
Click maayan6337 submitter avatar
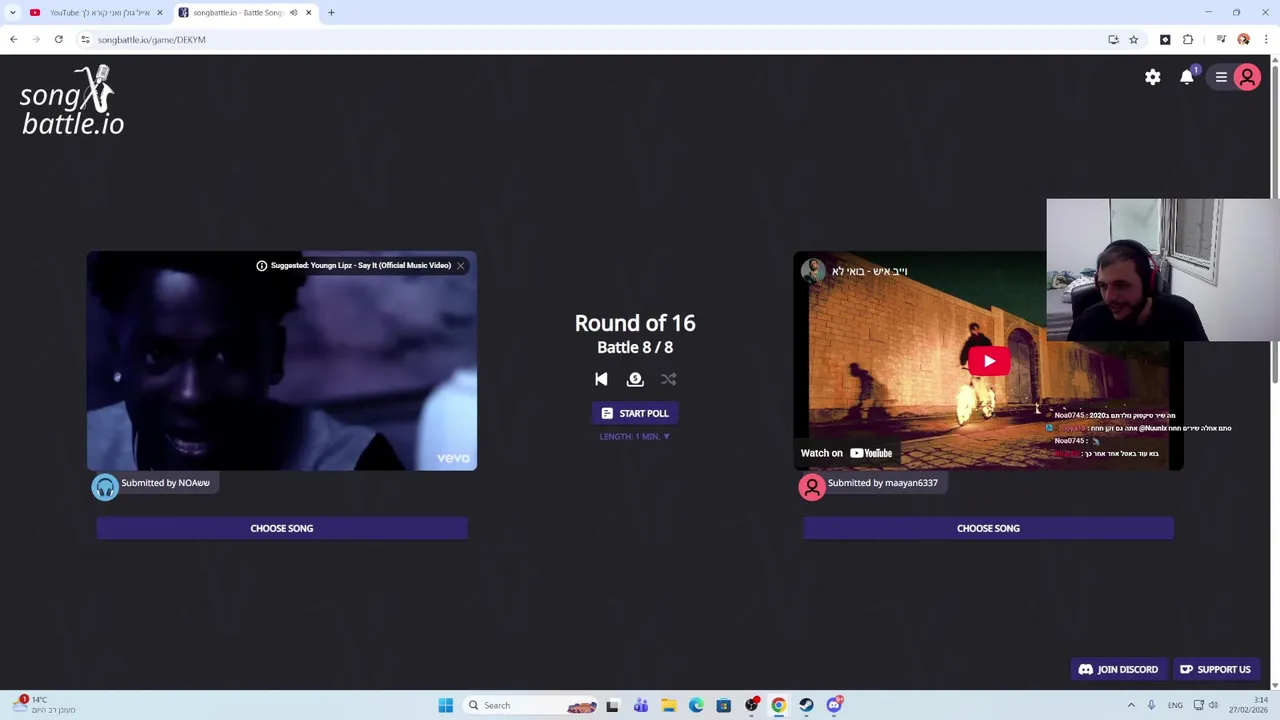click(811, 487)
